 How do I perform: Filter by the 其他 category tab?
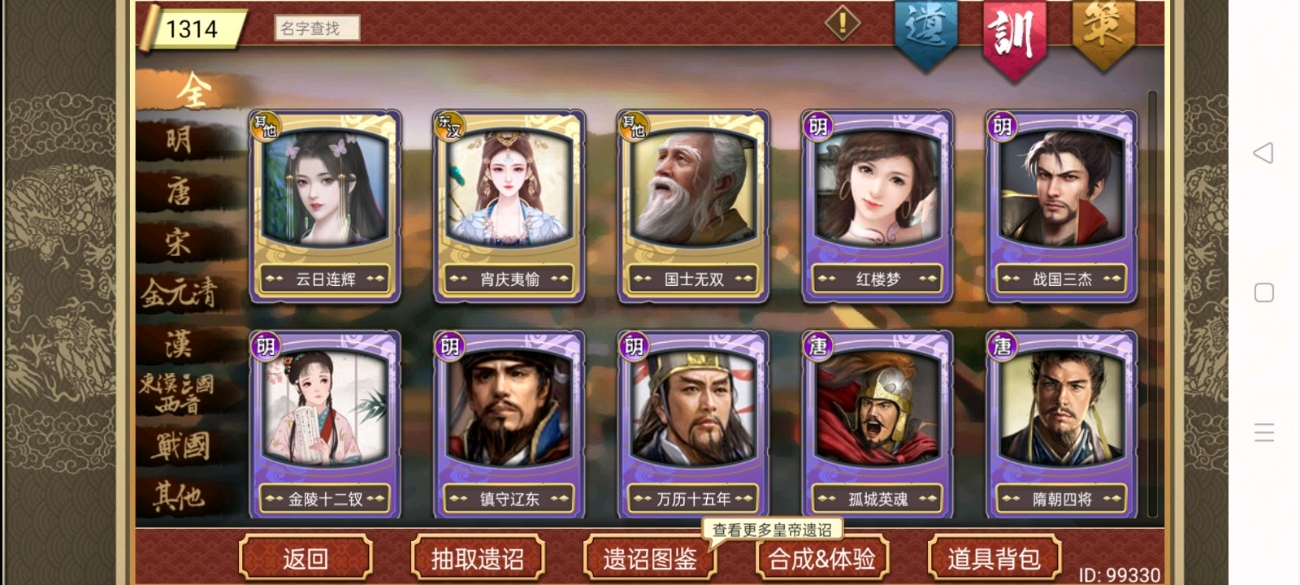(180, 495)
